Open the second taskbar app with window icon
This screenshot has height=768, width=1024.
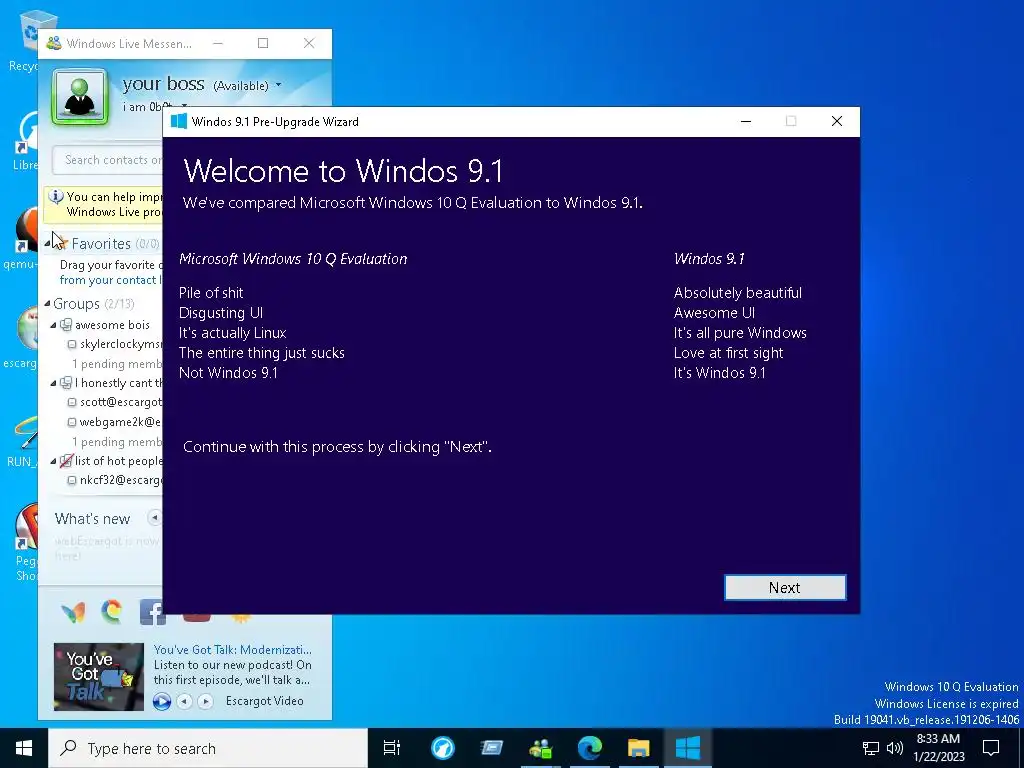[x=492, y=748]
